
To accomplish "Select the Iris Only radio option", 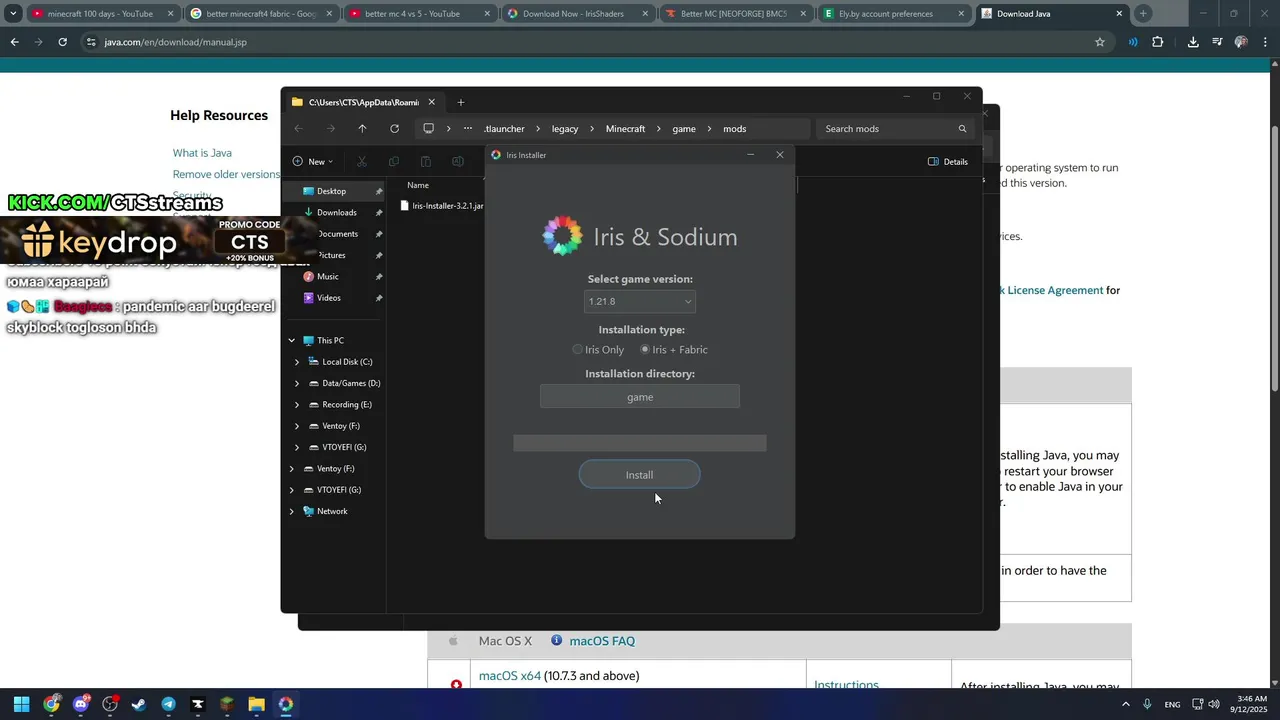I will [x=598, y=350].
